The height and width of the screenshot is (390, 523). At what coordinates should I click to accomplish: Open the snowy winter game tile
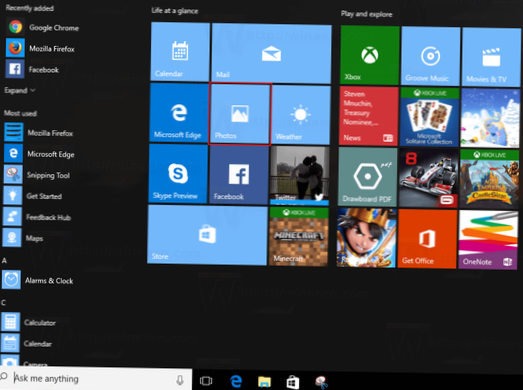[490, 118]
